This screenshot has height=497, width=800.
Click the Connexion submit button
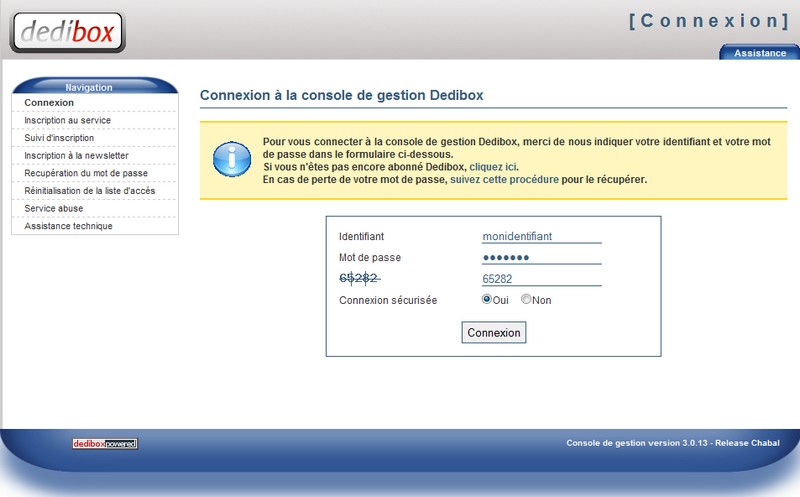(494, 333)
